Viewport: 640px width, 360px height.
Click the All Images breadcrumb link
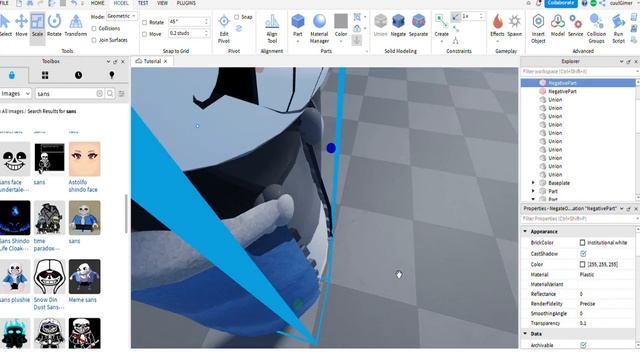(13, 111)
